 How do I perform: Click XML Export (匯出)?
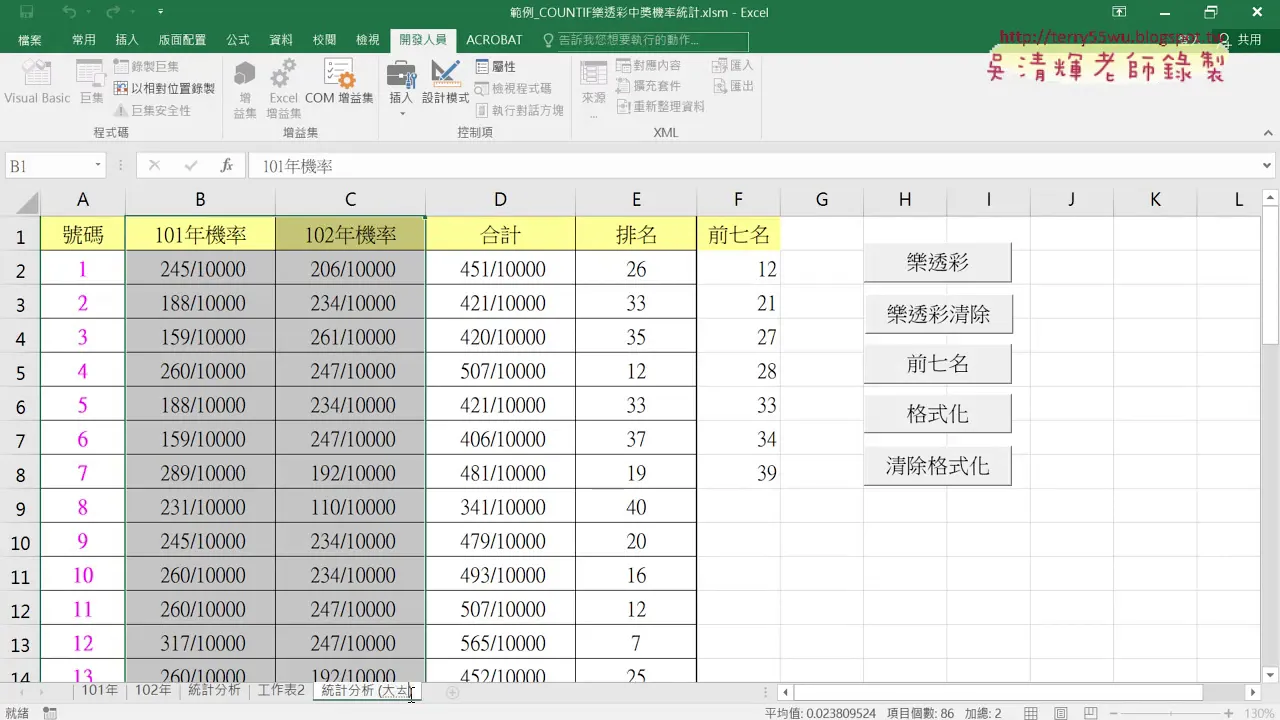point(733,86)
